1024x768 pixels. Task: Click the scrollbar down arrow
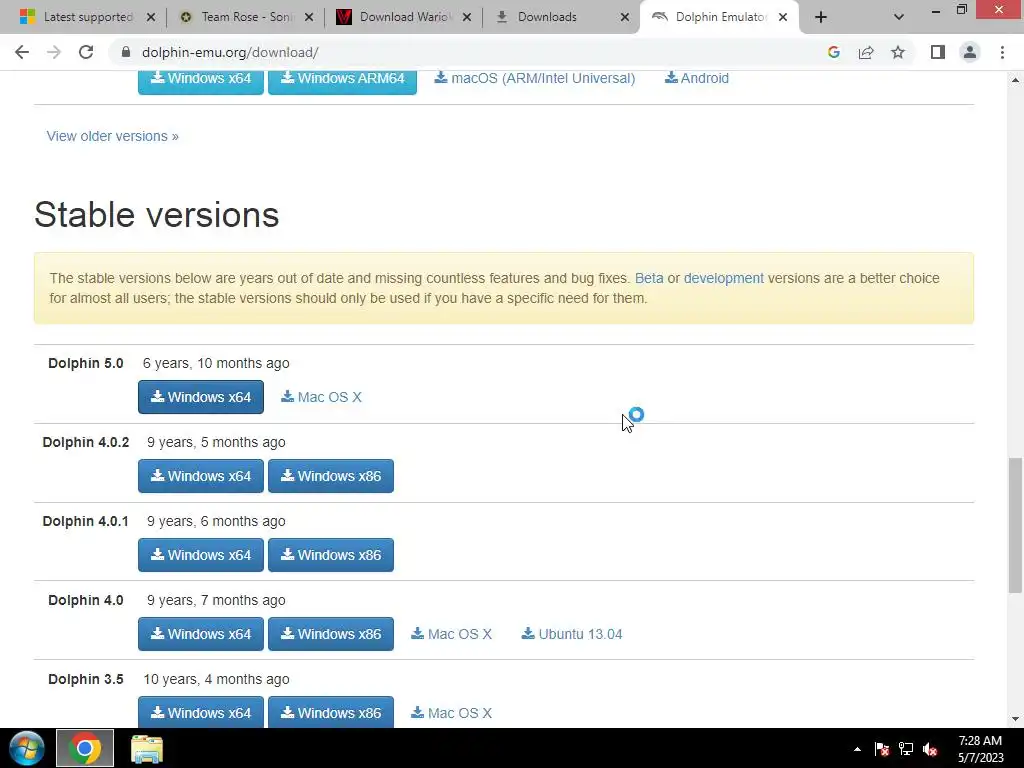[x=1015, y=719]
